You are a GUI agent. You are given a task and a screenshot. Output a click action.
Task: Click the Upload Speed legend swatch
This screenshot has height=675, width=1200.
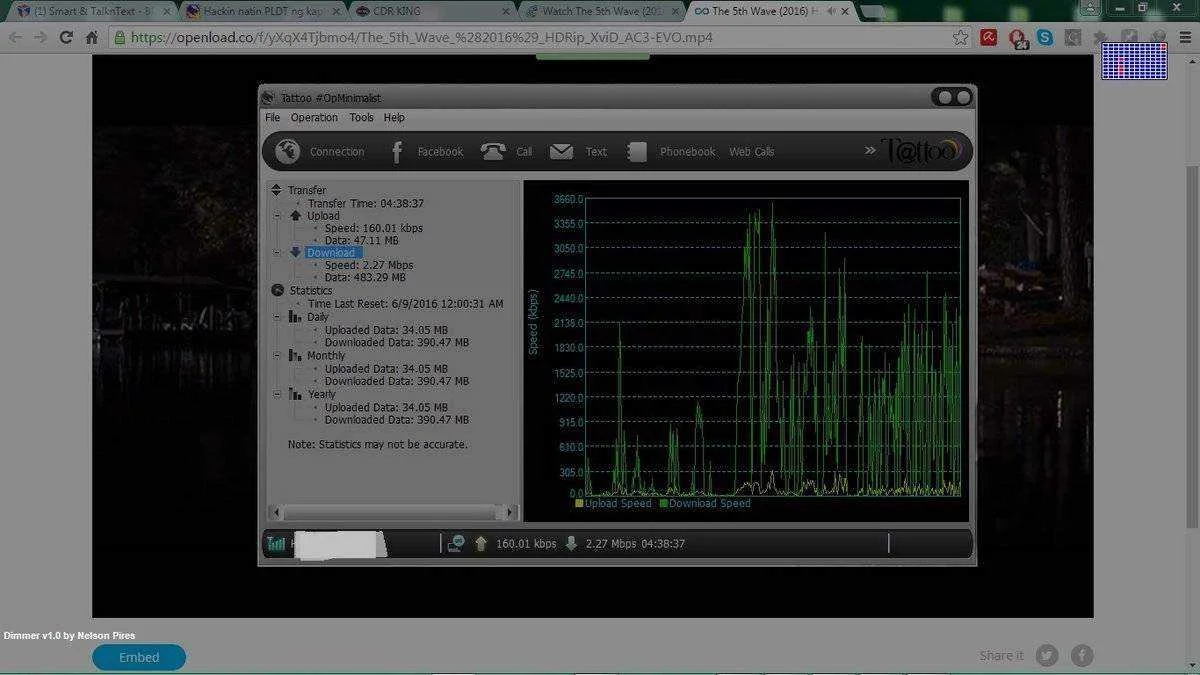(x=579, y=504)
